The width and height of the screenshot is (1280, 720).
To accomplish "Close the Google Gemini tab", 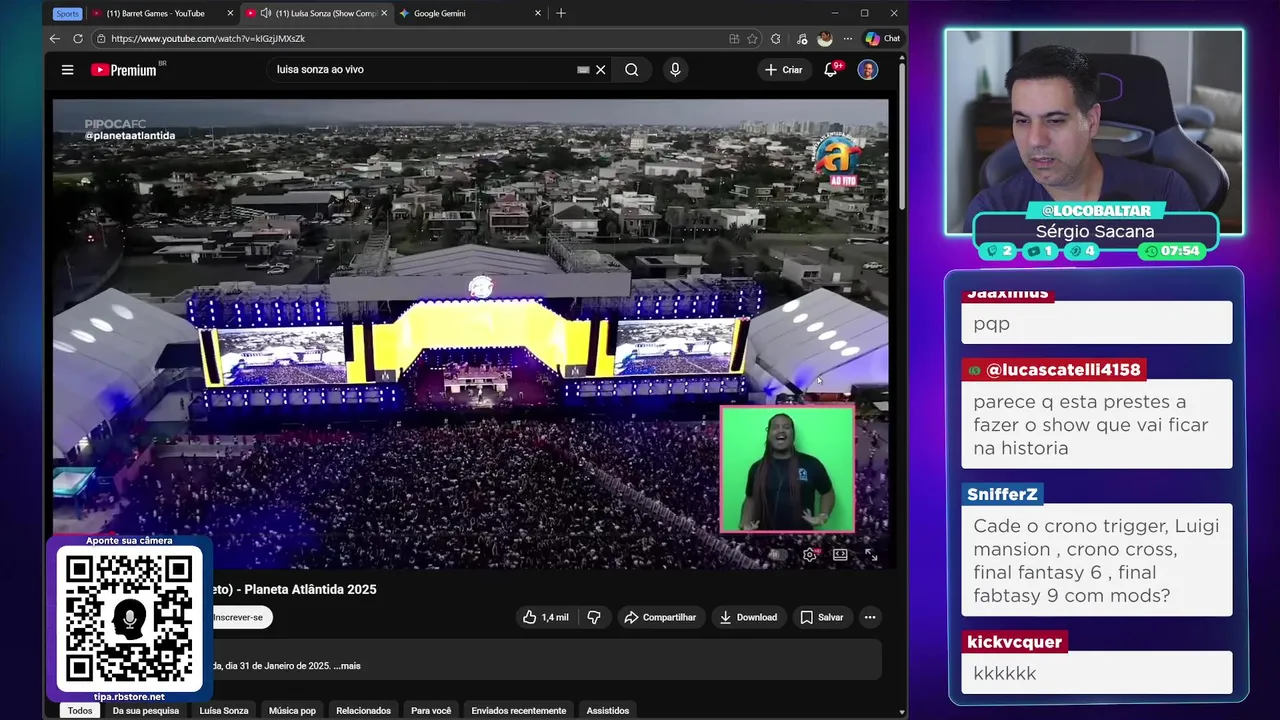I will (538, 13).
